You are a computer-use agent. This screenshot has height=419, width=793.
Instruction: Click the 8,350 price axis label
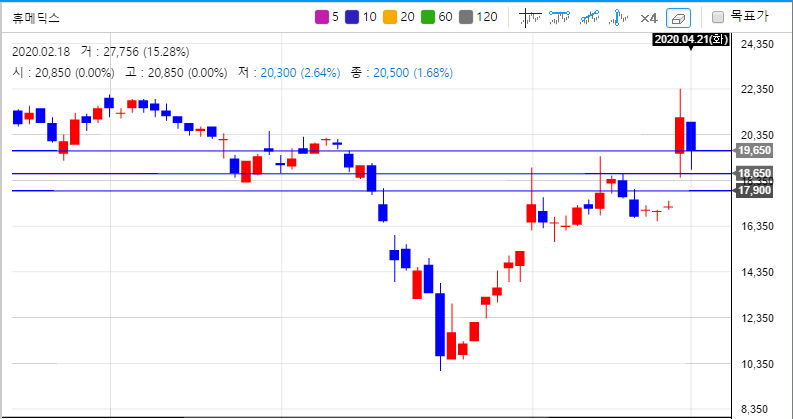[757, 409]
